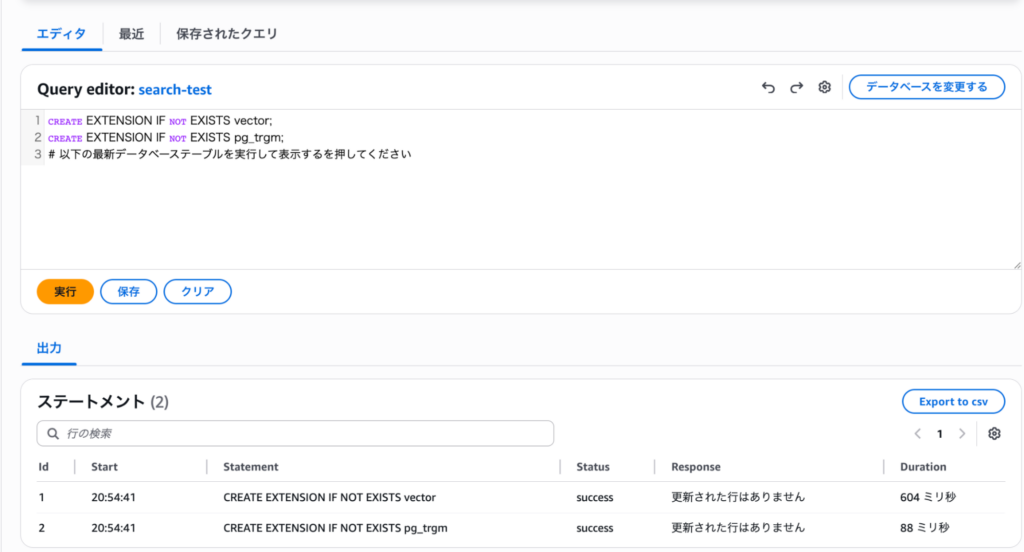The image size is (1024, 552).
Task: Go to the previous page of statements
Action: (917, 434)
